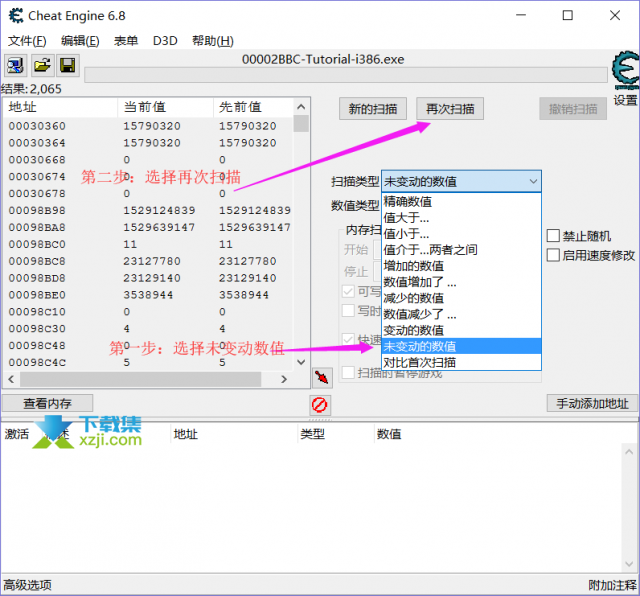This screenshot has width=640, height=596.
Task: Click results list scroll left arrow
Action: [x=11, y=379]
